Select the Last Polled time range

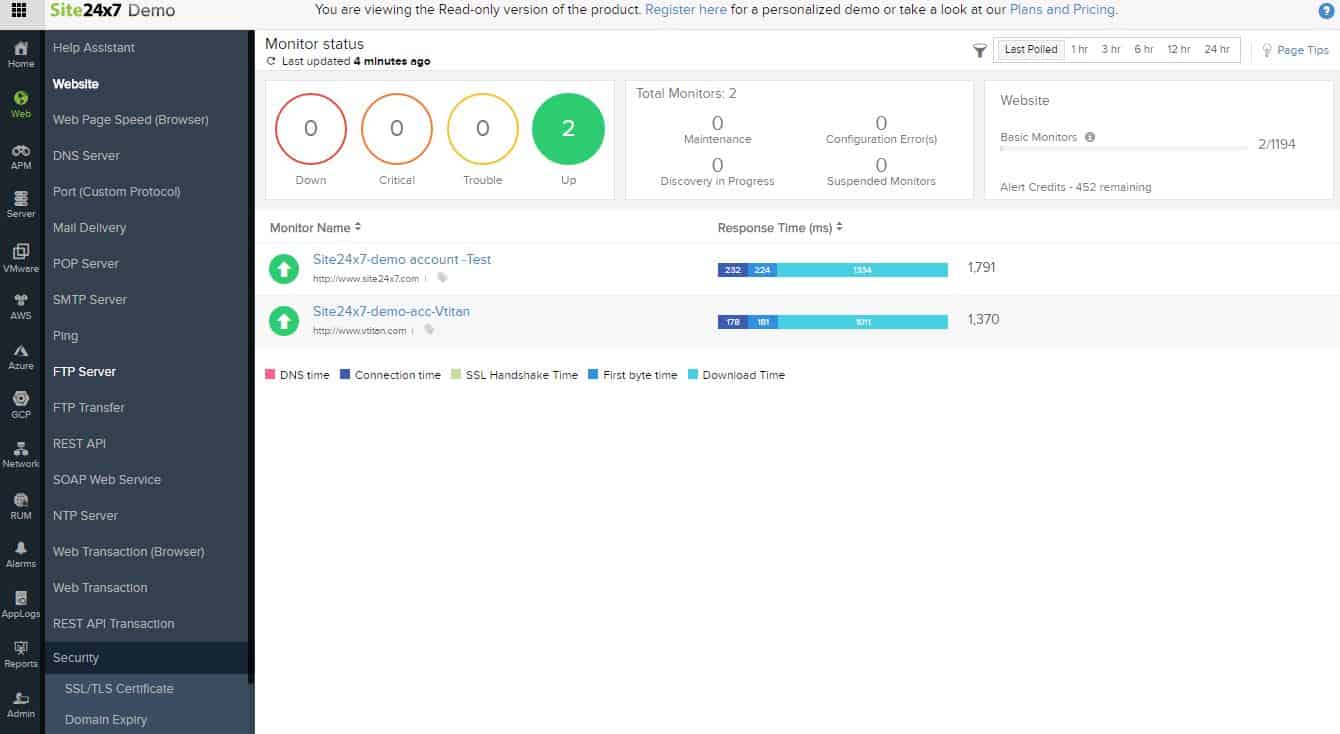[x=1031, y=49]
